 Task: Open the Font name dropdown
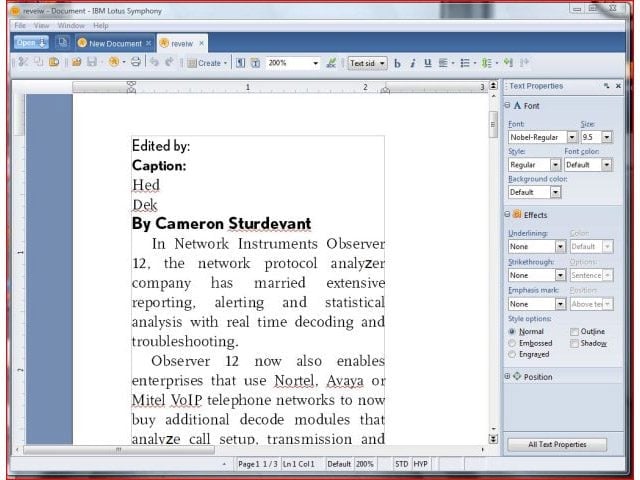click(x=572, y=137)
